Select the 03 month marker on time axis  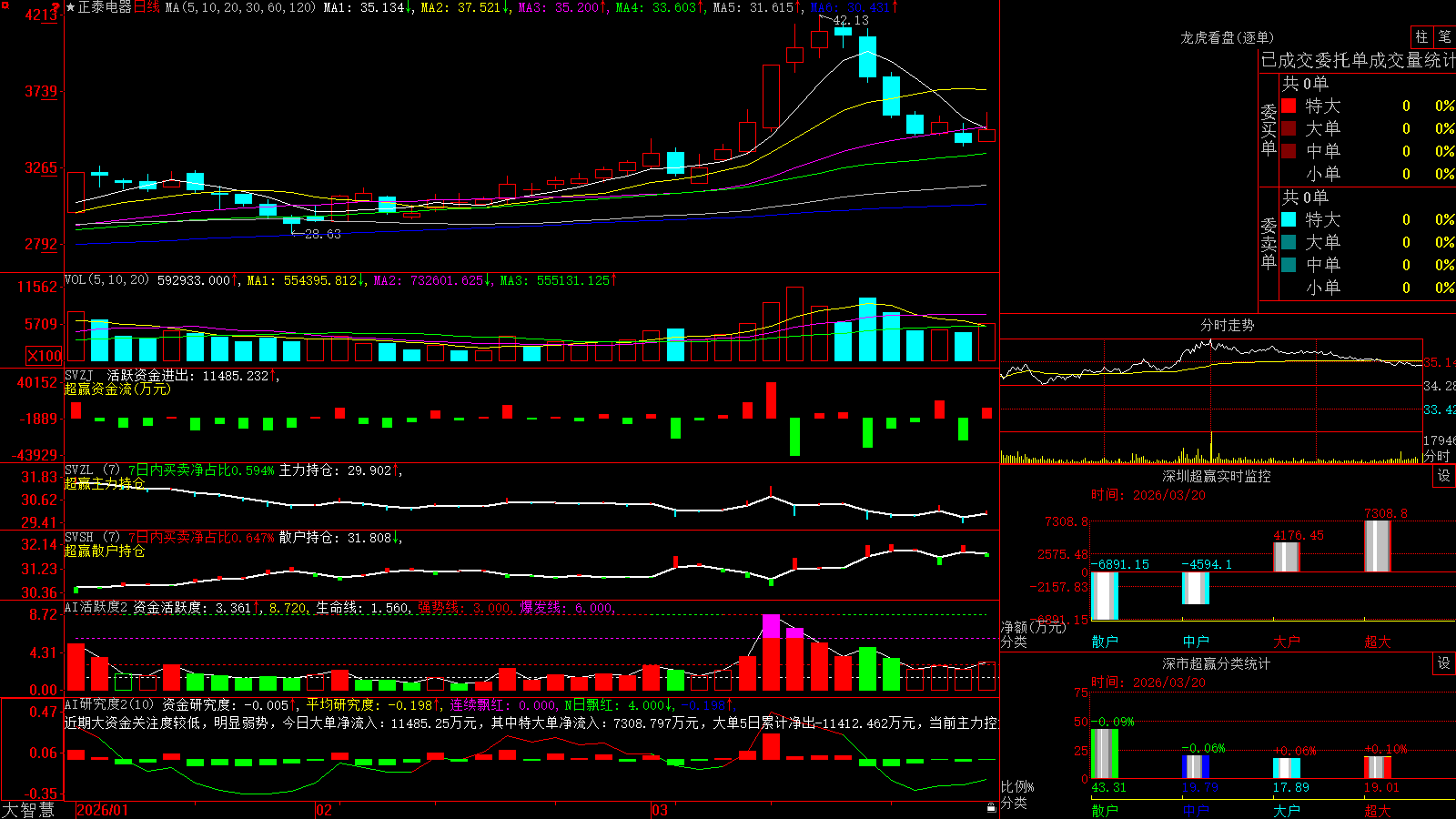click(660, 810)
